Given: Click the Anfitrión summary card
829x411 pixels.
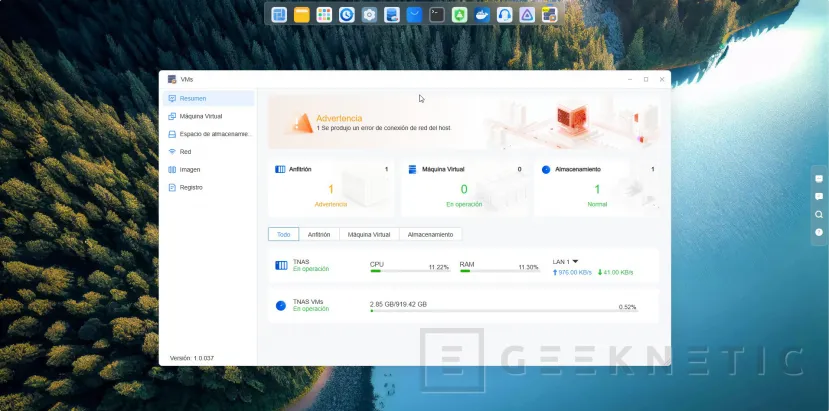Looking at the screenshot, I should click(x=331, y=187).
